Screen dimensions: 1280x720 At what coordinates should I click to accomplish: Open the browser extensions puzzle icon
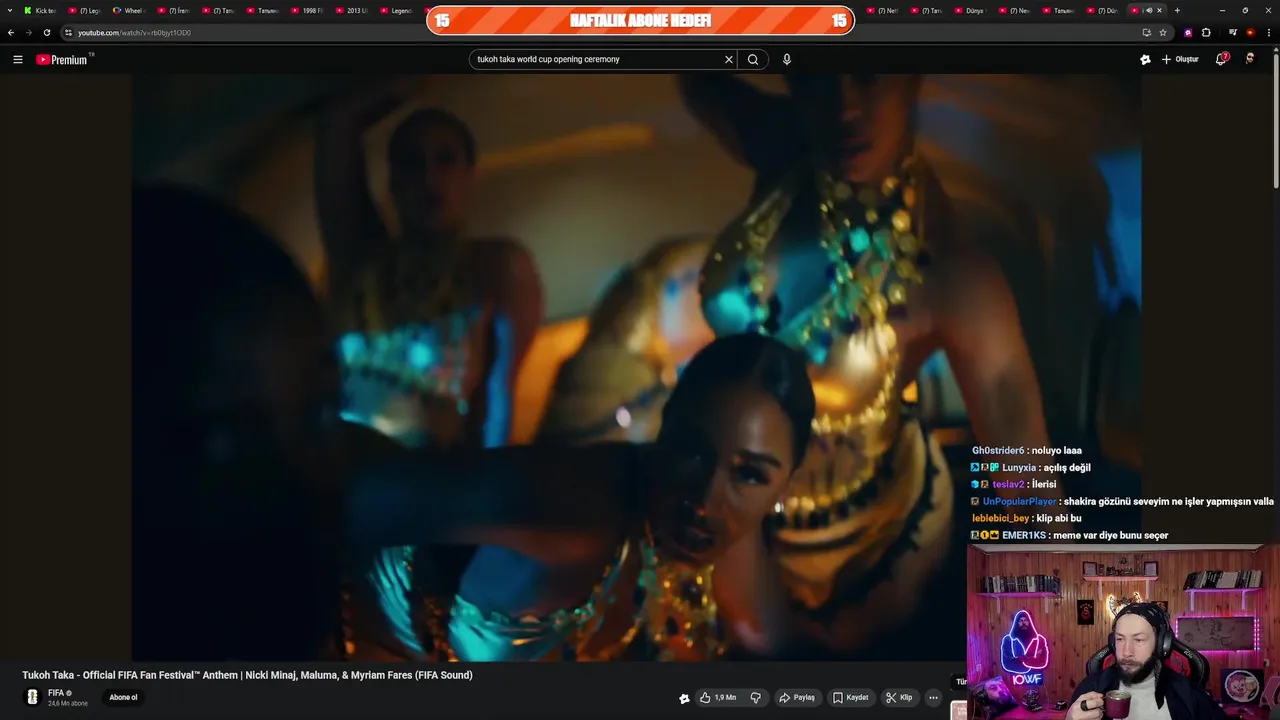pyautogui.click(x=1206, y=32)
